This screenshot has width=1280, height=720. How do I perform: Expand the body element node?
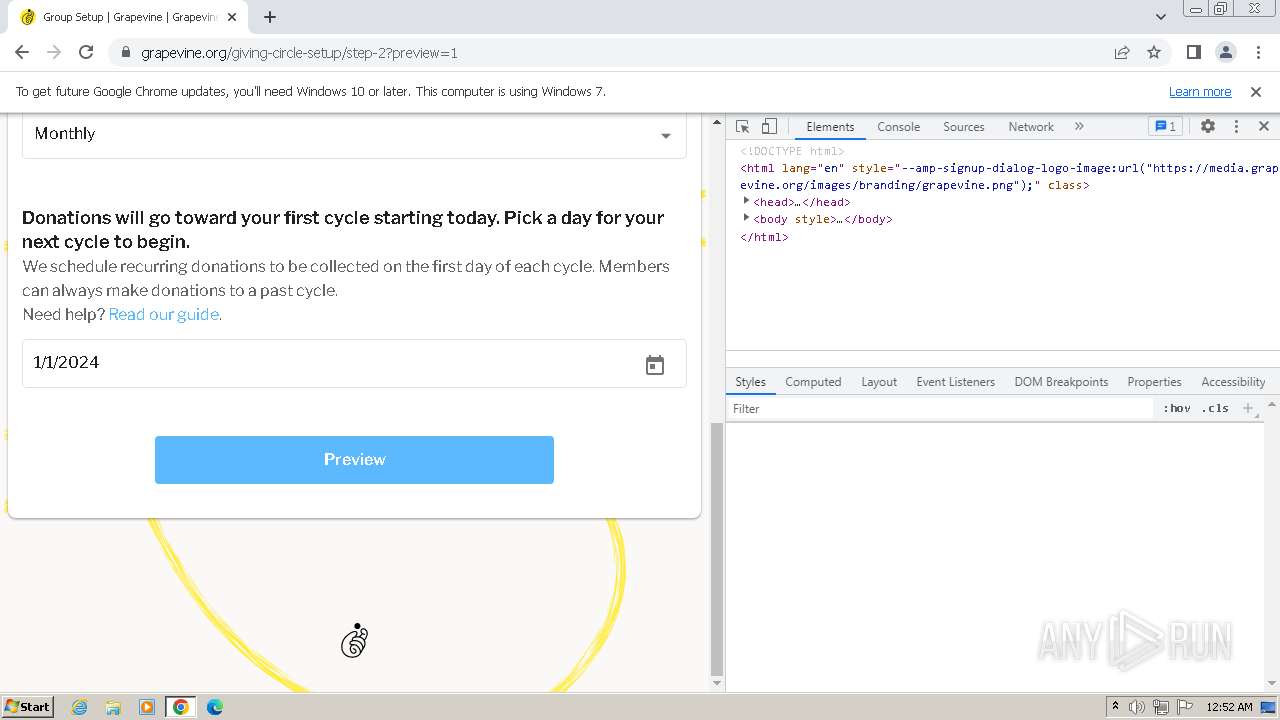(746, 219)
